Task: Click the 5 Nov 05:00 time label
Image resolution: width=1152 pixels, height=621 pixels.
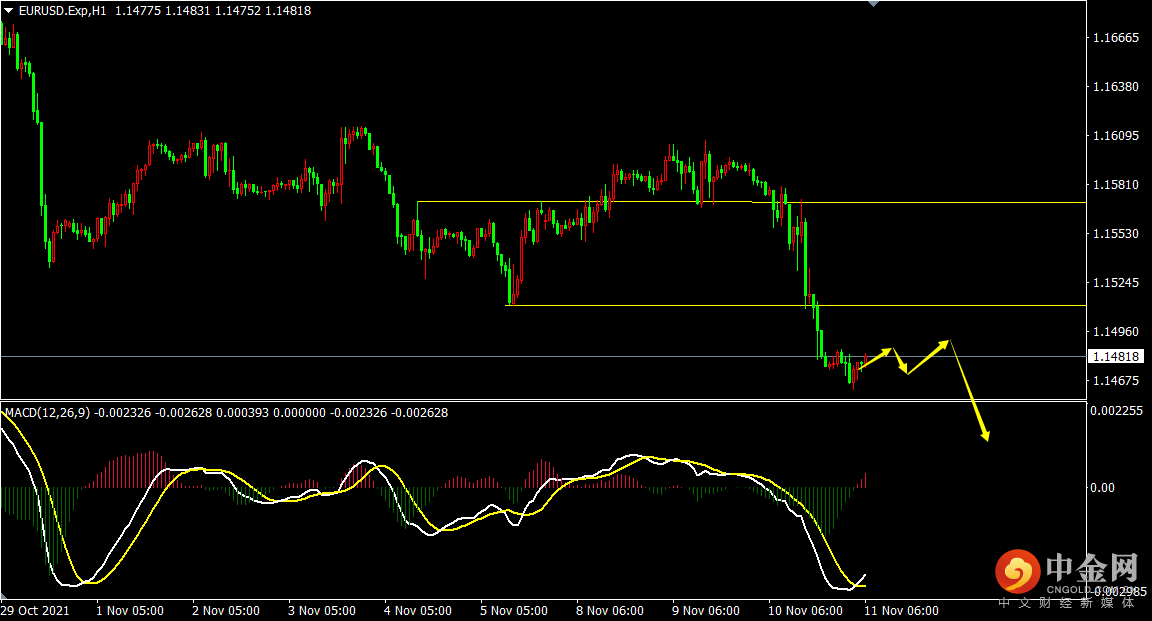Action: (514, 611)
